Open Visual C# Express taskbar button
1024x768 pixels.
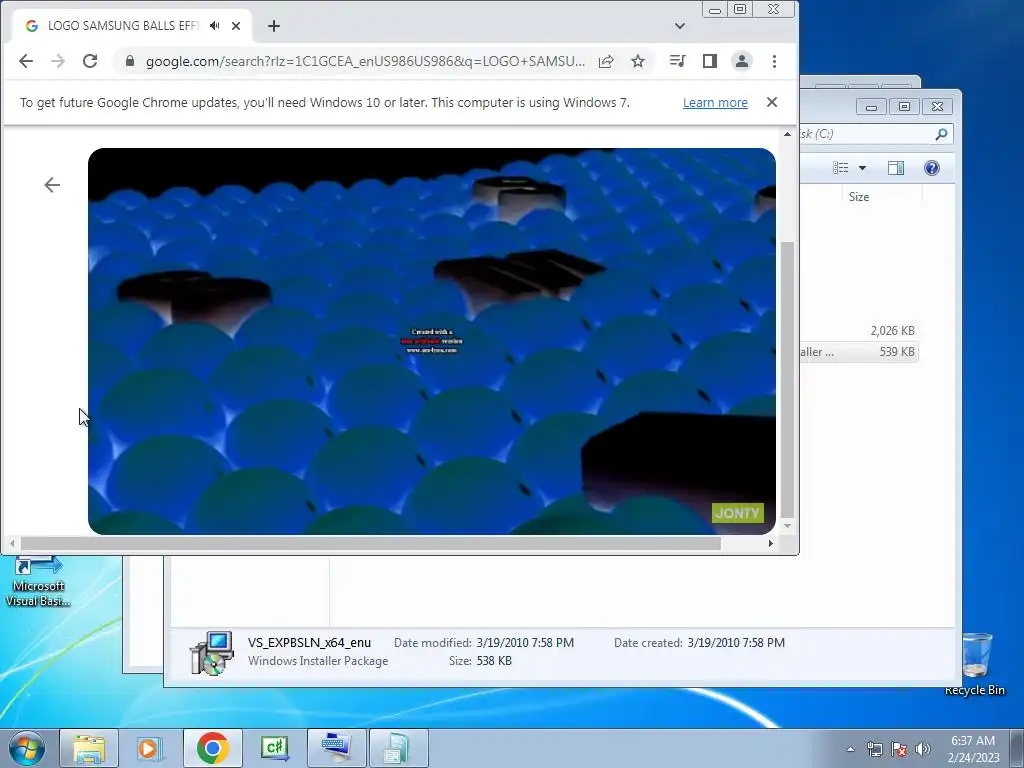click(275, 748)
